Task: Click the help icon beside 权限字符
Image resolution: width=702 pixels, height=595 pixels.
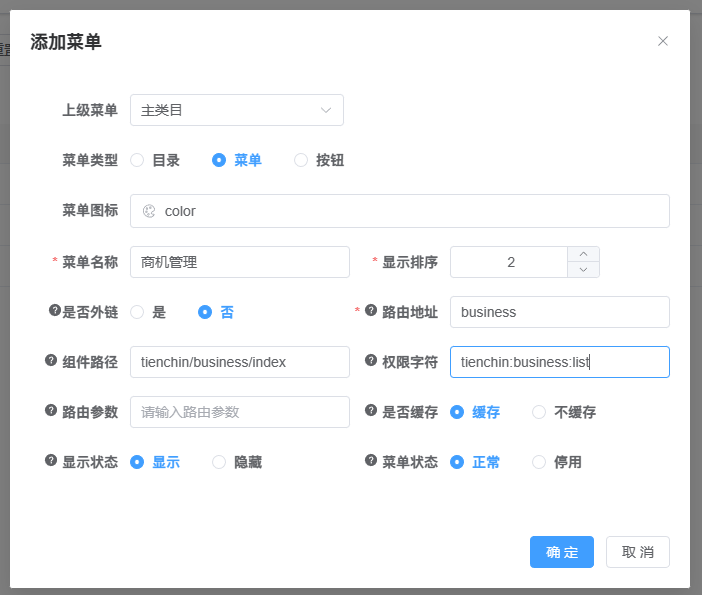Action: (x=371, y=360)
